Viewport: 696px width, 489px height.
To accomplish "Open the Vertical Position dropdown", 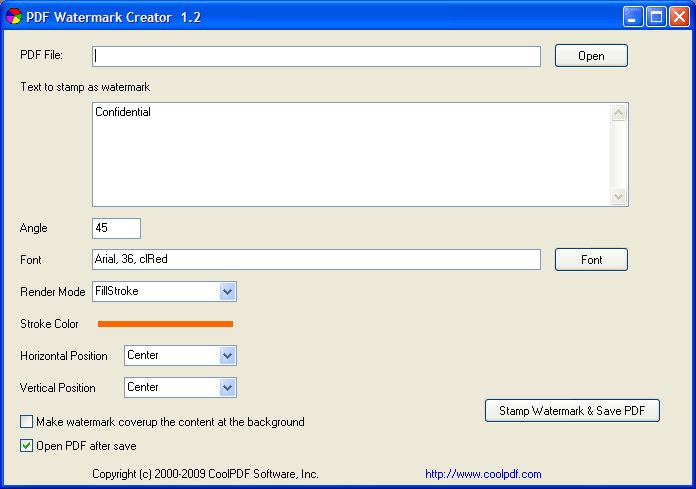I will tap(227, 388).
